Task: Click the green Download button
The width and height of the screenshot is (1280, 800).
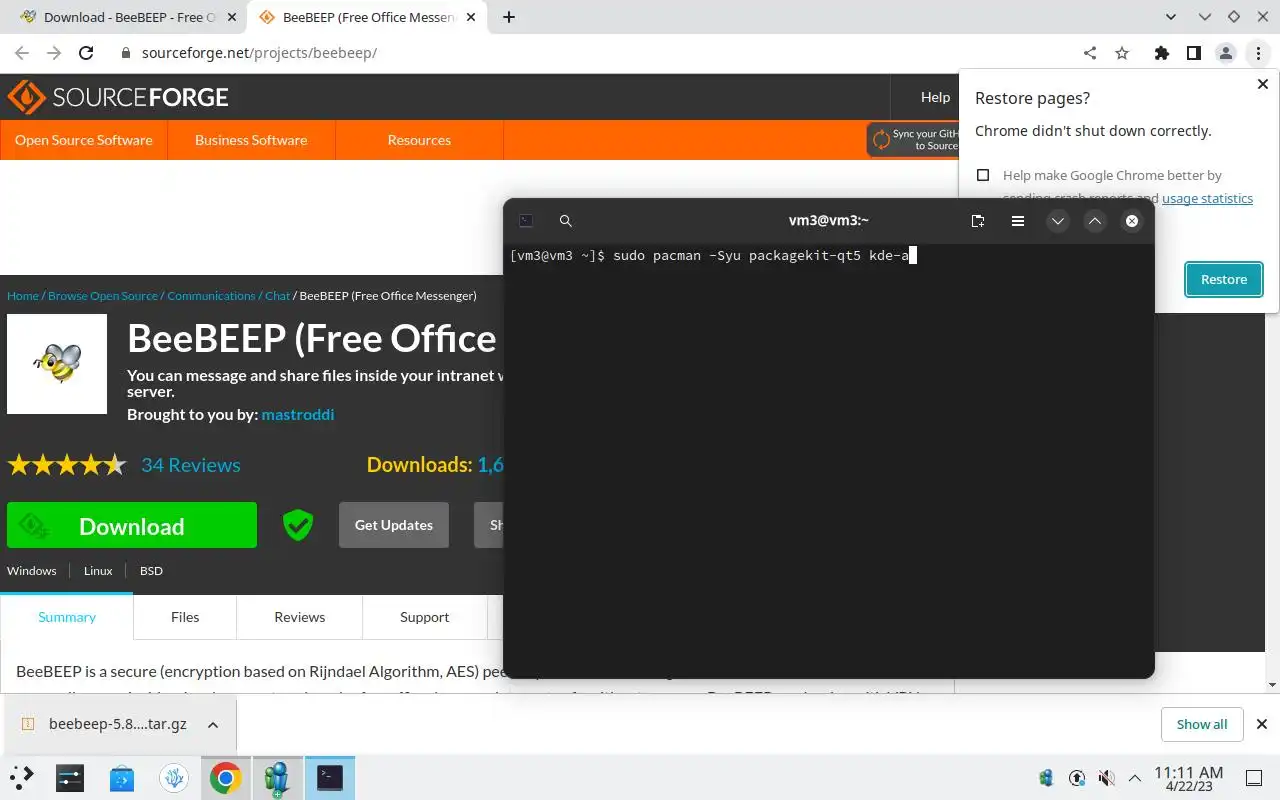Action: pos(132,525)
